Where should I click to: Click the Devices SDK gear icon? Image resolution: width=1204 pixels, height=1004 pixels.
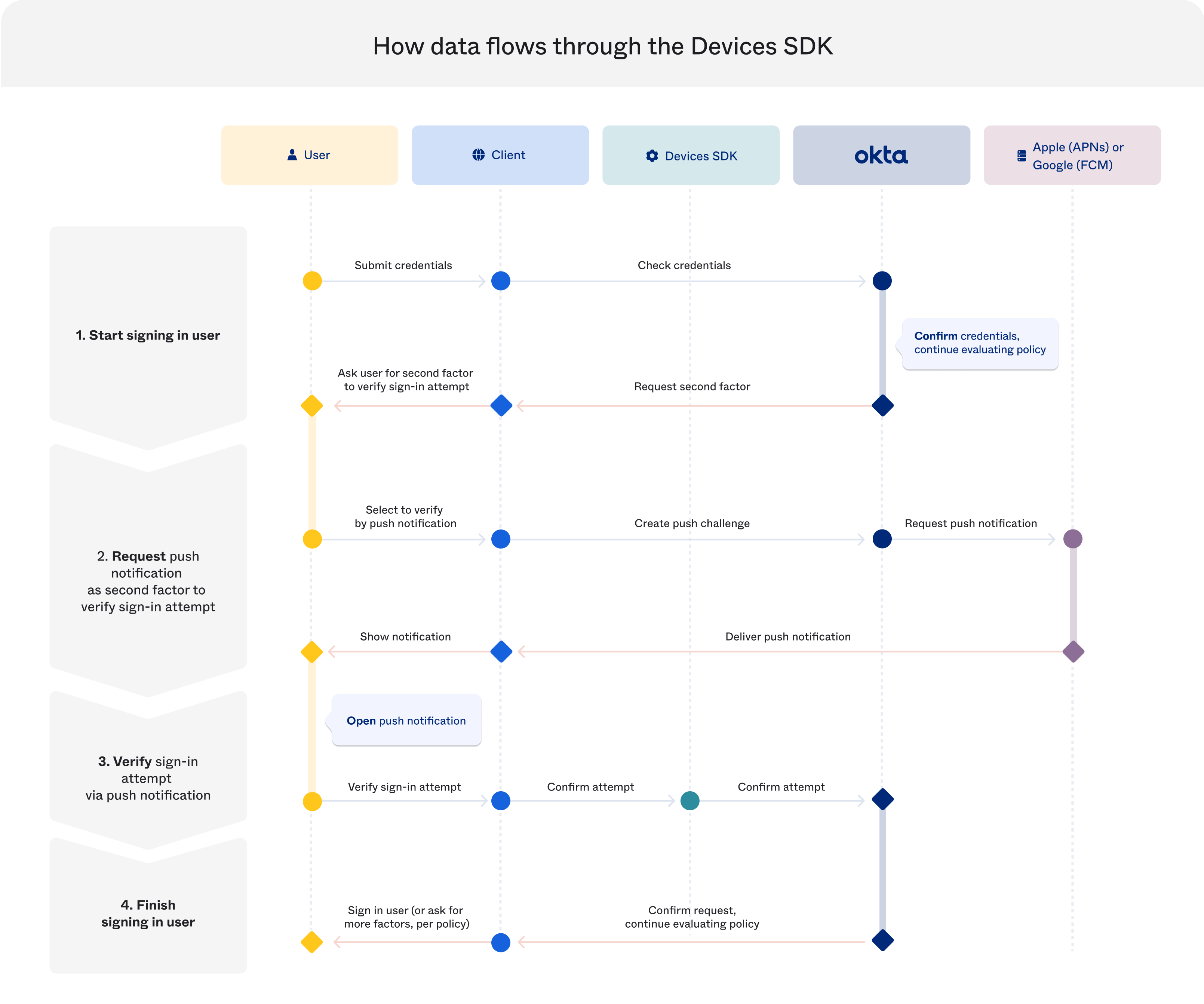click(652, 156)
